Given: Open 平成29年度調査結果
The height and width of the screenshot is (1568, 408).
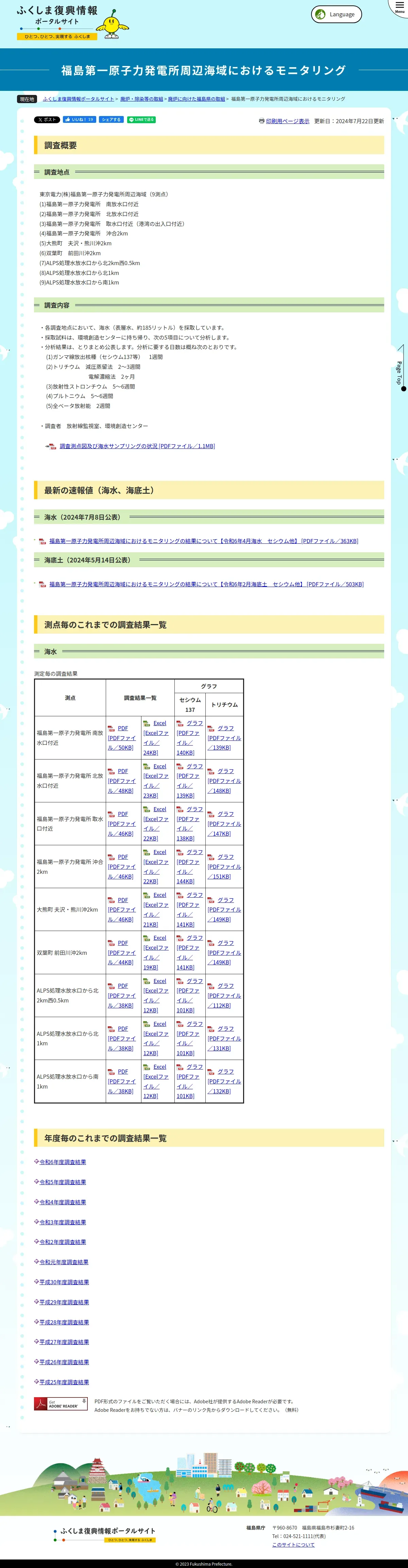Looking at the screenshot, I should [64, 1302].
